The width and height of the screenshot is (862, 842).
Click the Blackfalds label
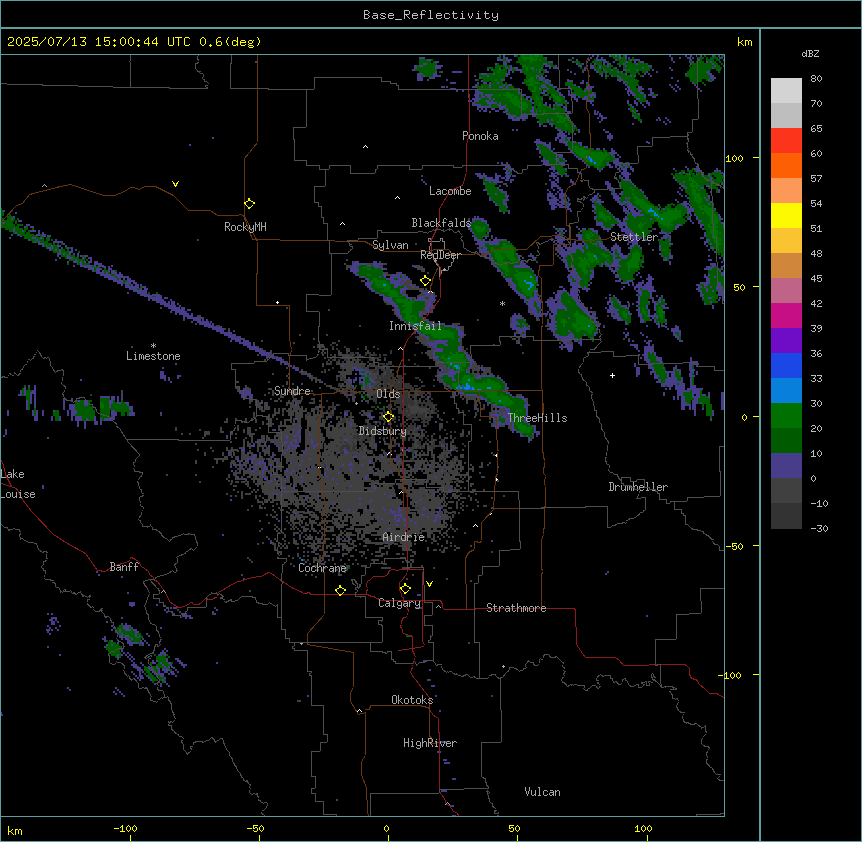(x=441, y=223)
